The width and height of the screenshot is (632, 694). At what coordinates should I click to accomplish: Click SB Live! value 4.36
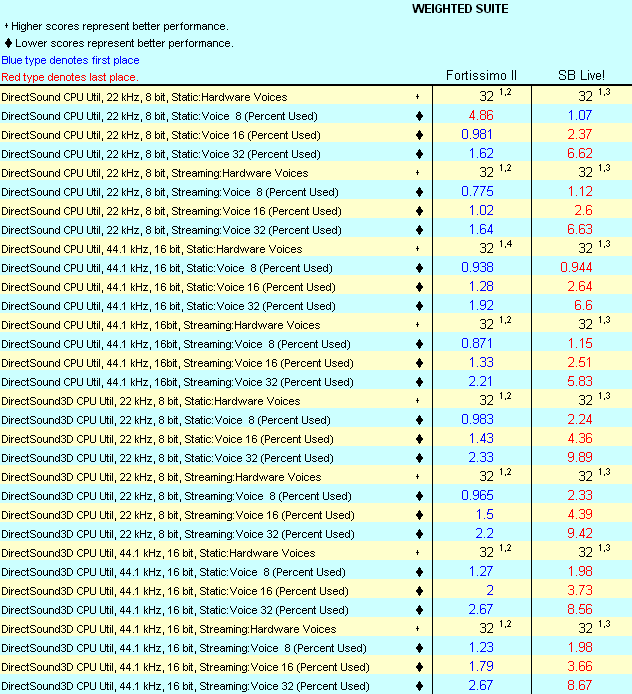point(580,439)
